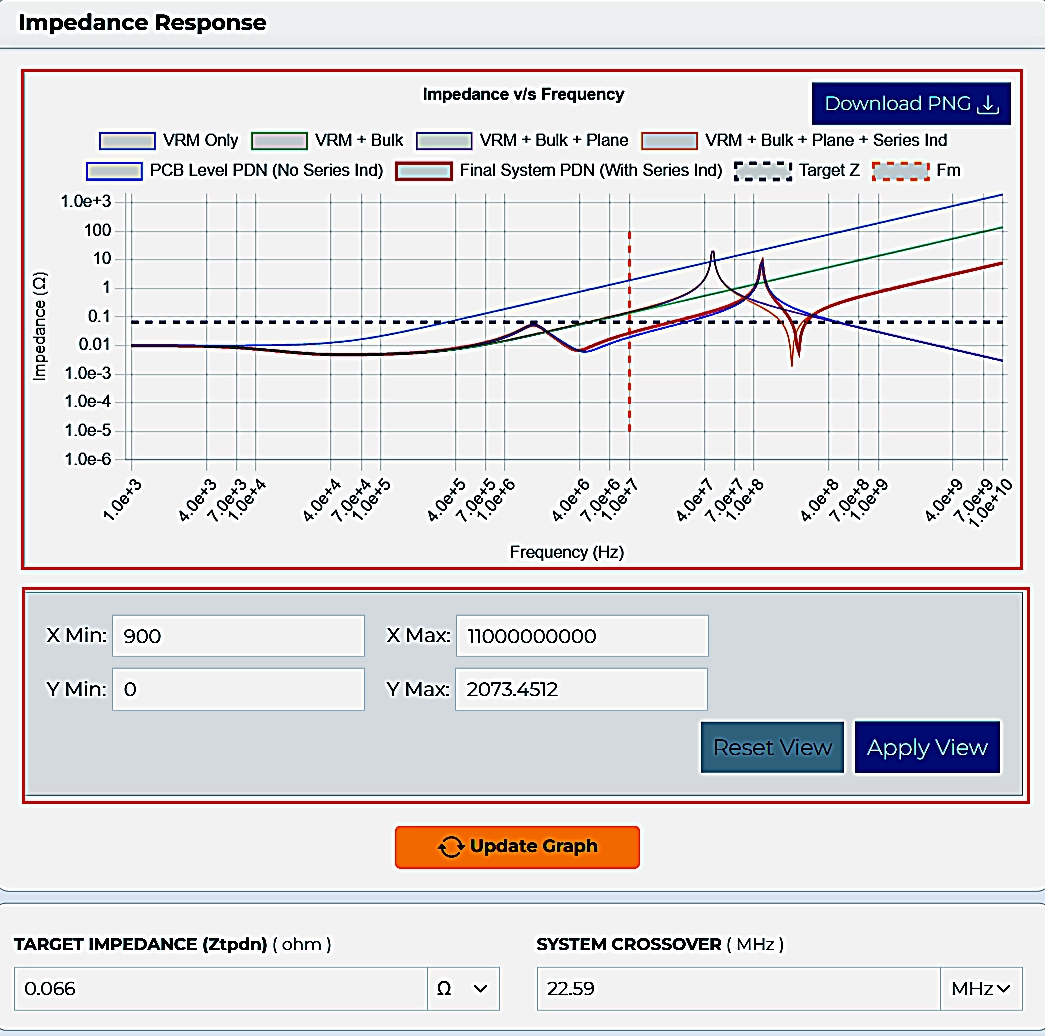Open the ohm unit dropdown

pyautogui.click(x=463, y=989)
